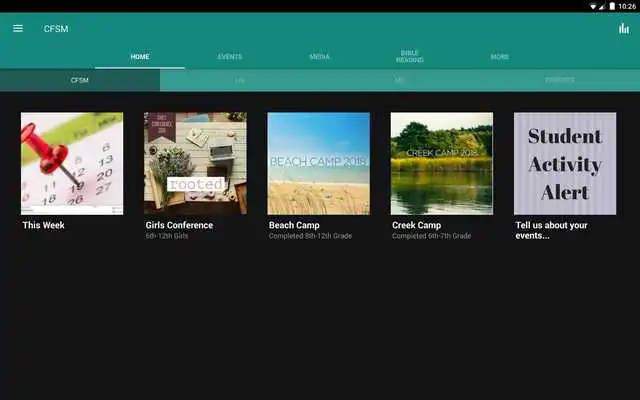Click the CFSM title in header

(x=56, y=29)
